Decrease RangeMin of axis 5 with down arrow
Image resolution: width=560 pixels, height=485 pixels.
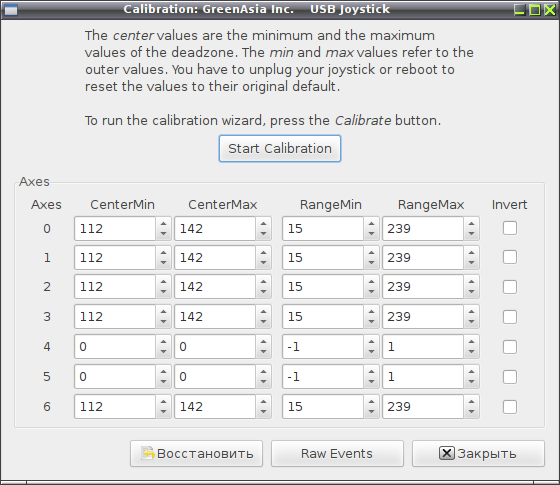coord(371,382)
